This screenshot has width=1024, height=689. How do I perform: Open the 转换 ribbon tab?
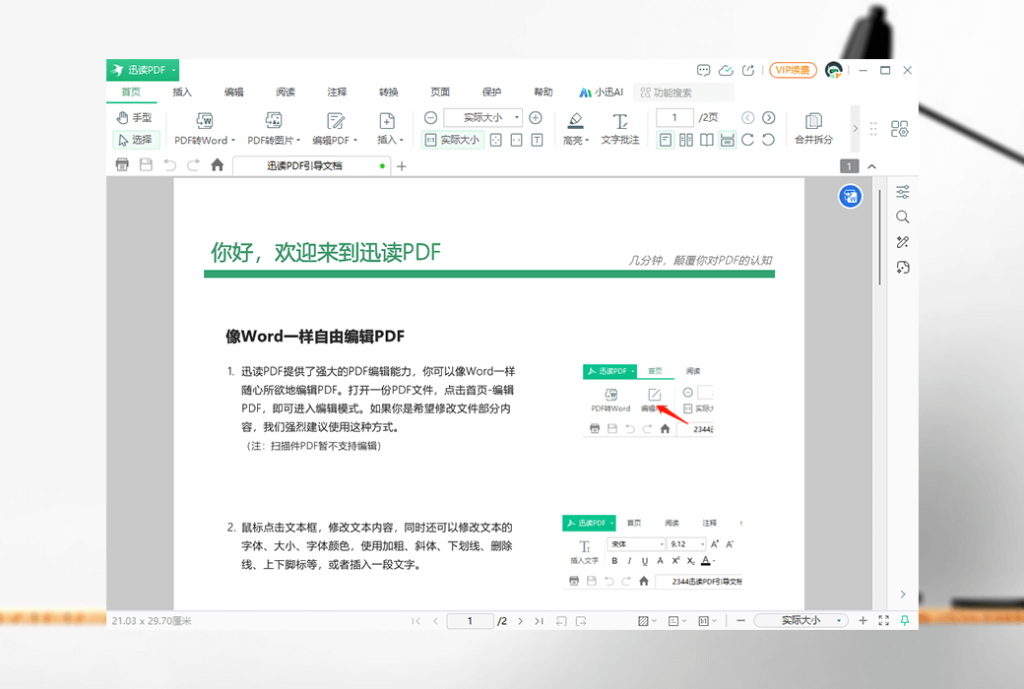click(x=389, y=92)
